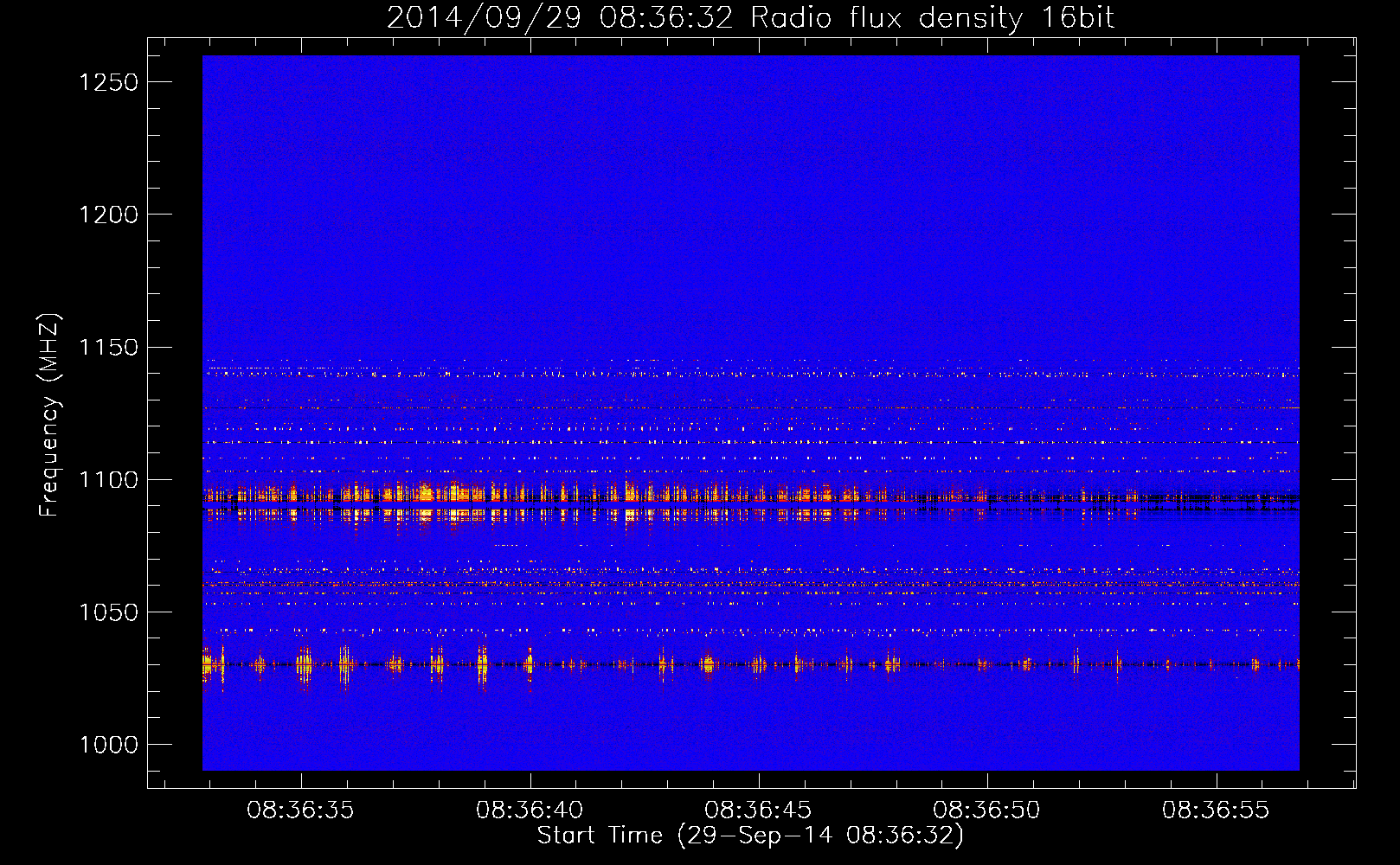Click the 08:36:35 time tick label
This screenshot has width=1400, height=865.
[300, 811]
